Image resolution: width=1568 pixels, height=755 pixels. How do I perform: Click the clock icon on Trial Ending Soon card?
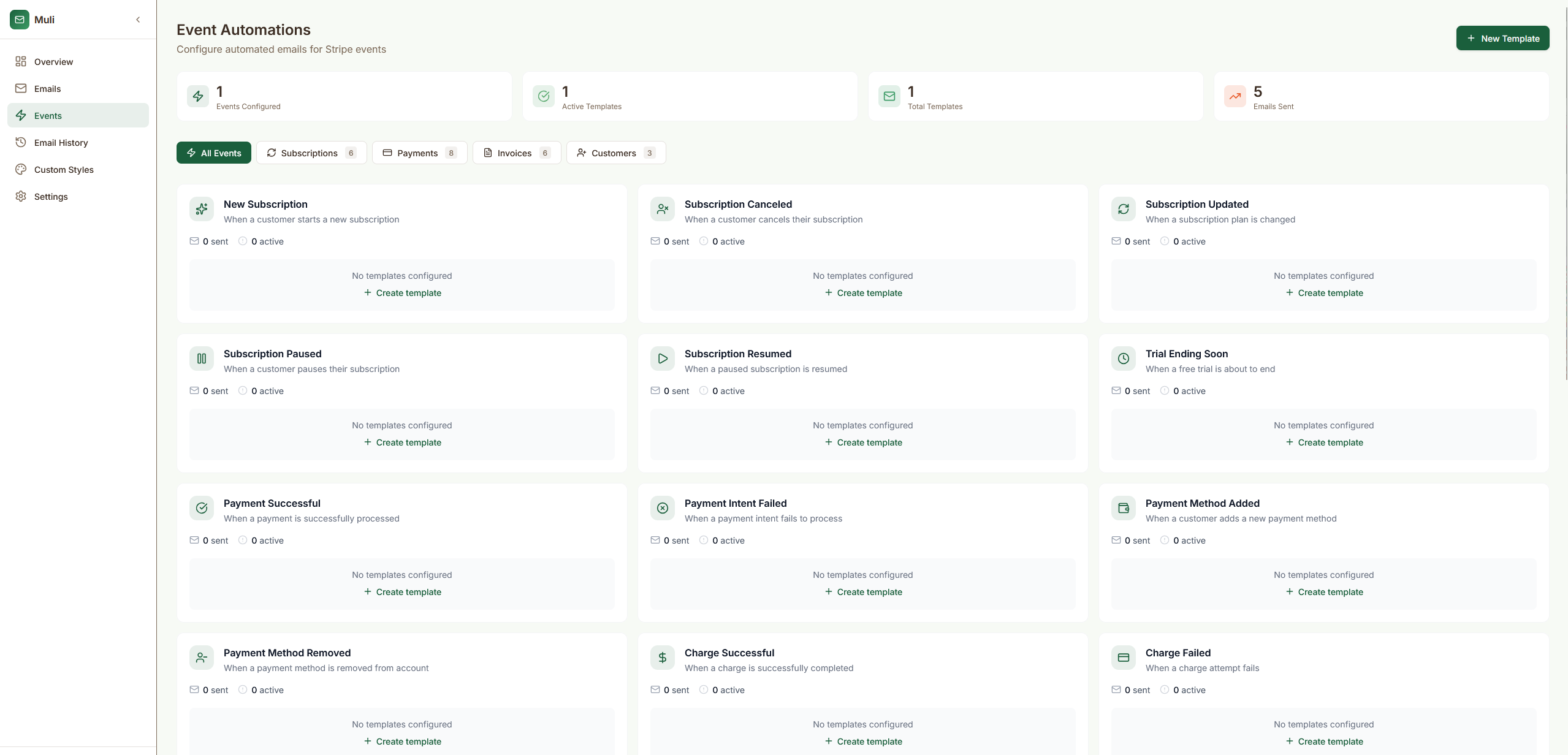[x=1123, y=358]
